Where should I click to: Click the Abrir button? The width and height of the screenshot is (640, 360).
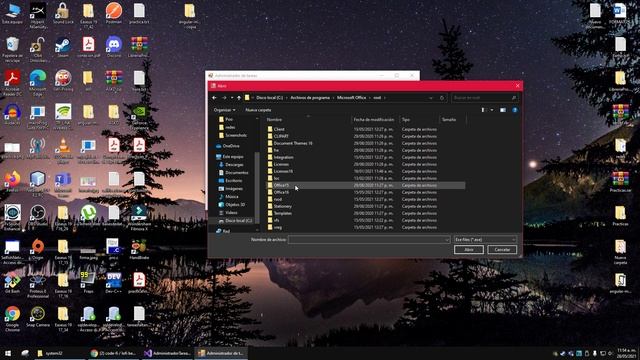click(469, 250)
